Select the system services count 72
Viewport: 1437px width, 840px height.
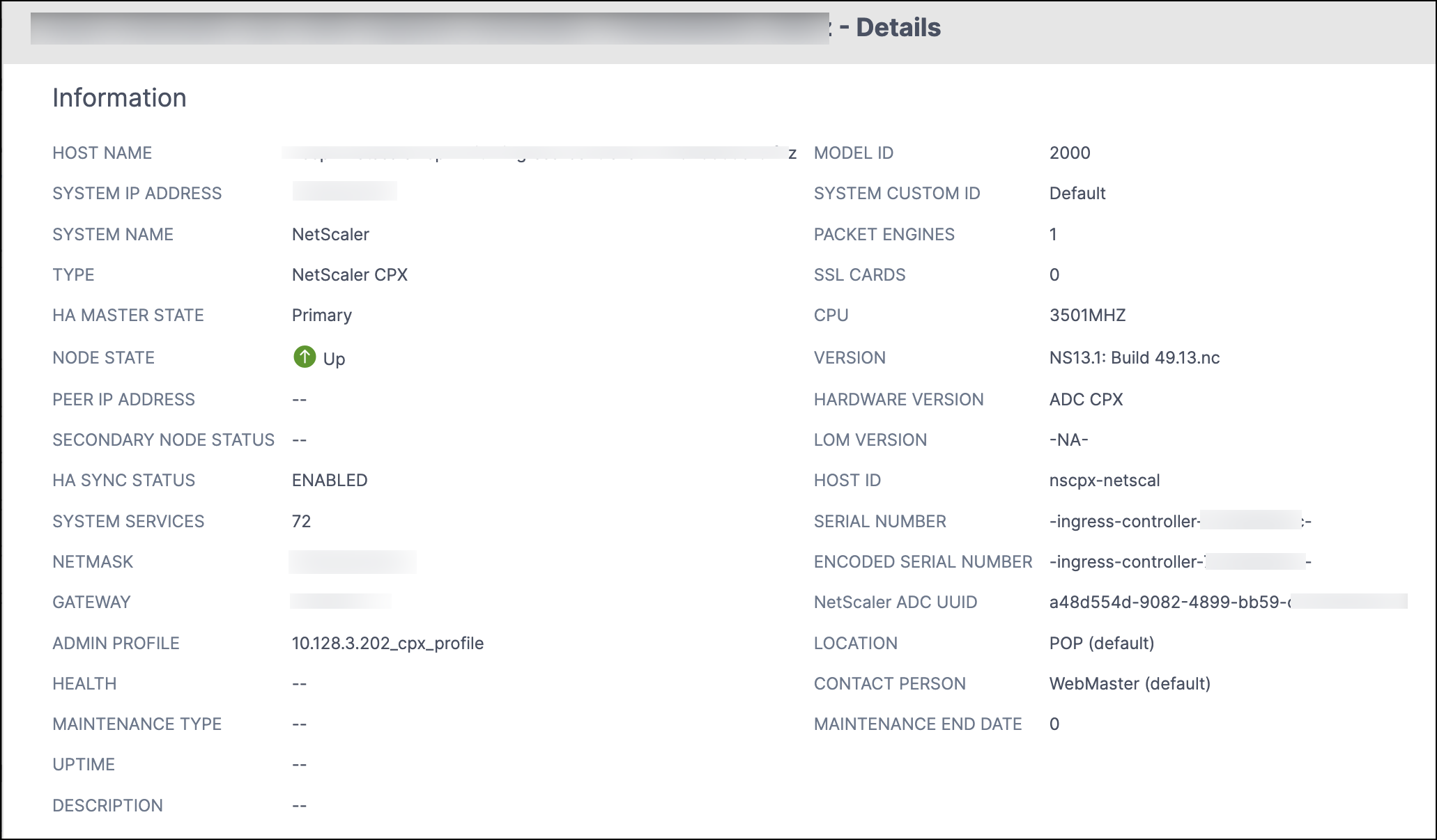click(301, 521)
